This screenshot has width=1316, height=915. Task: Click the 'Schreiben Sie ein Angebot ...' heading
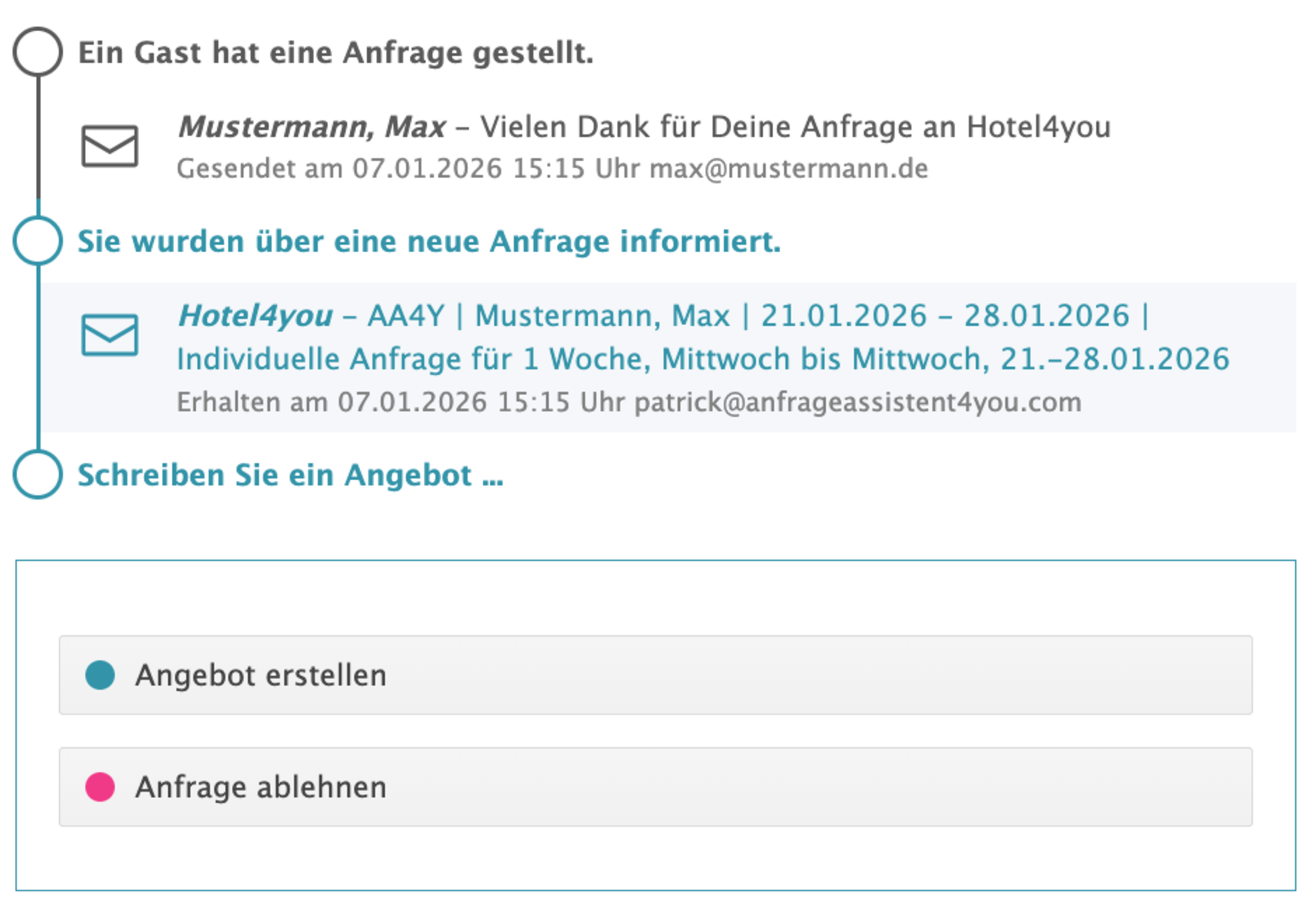(x=290, y=475)
